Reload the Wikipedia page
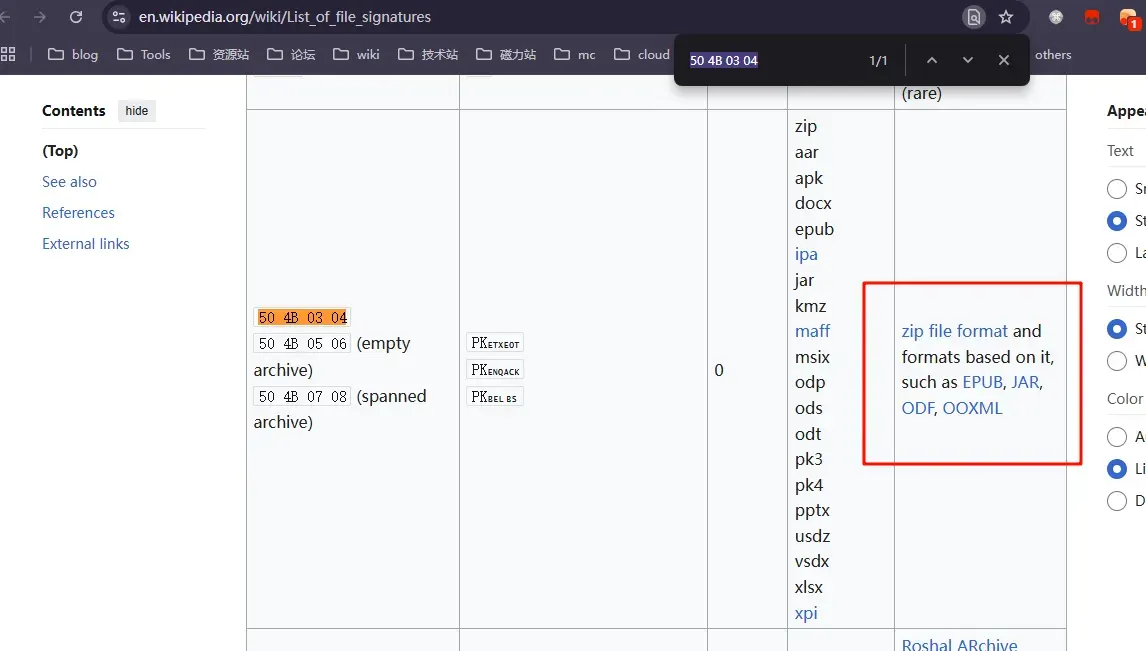Image resolution: width=1146 pixels, height=651 pixels. click(76, 17)
